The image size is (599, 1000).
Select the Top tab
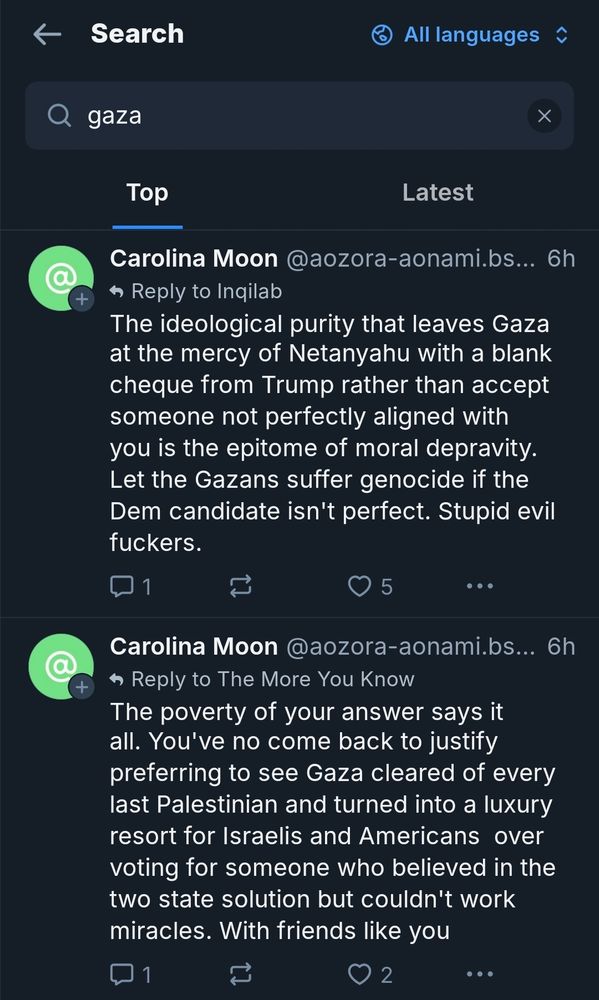pos(147,193)
